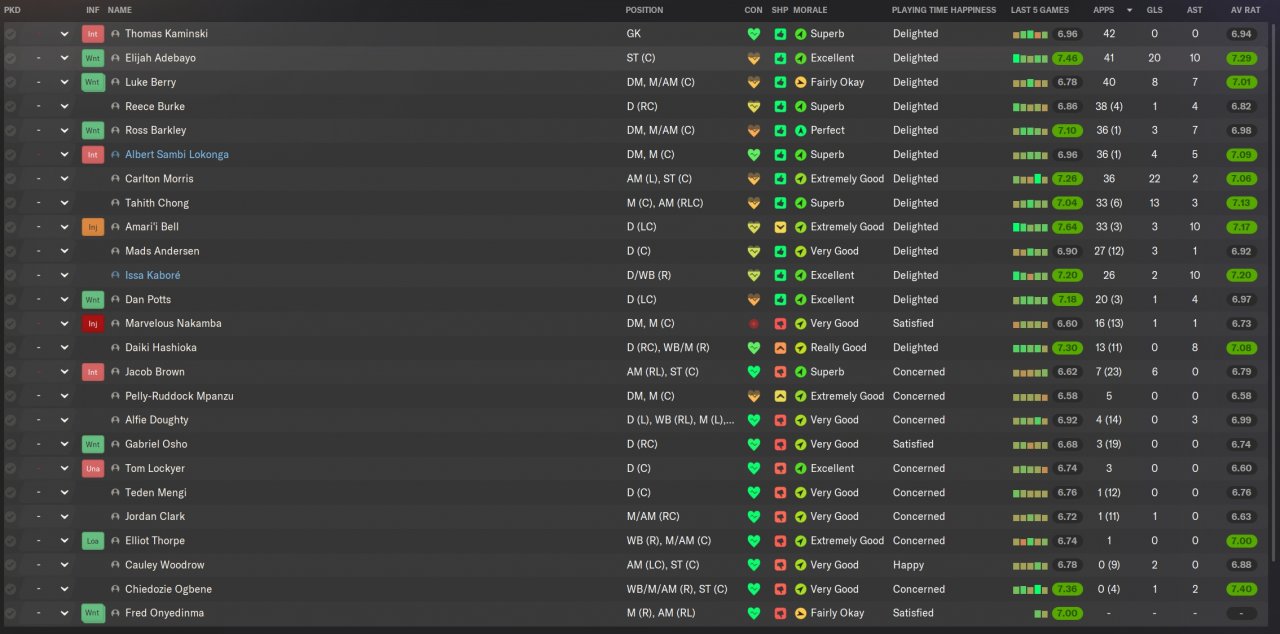Click Amari'i Bell's yellow match sharpness icon
This screenshot has height=634, width=1280.
tap(780, 227)
